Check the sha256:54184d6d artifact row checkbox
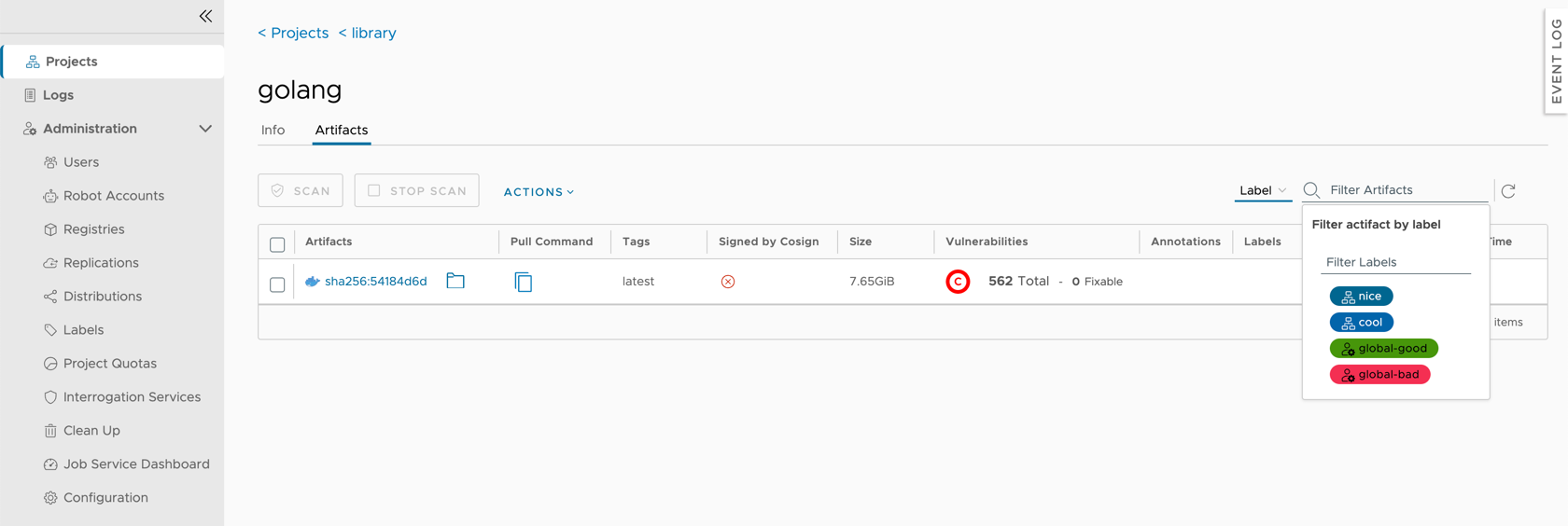Screen dimensions: 1568x526 pos(277,284)
